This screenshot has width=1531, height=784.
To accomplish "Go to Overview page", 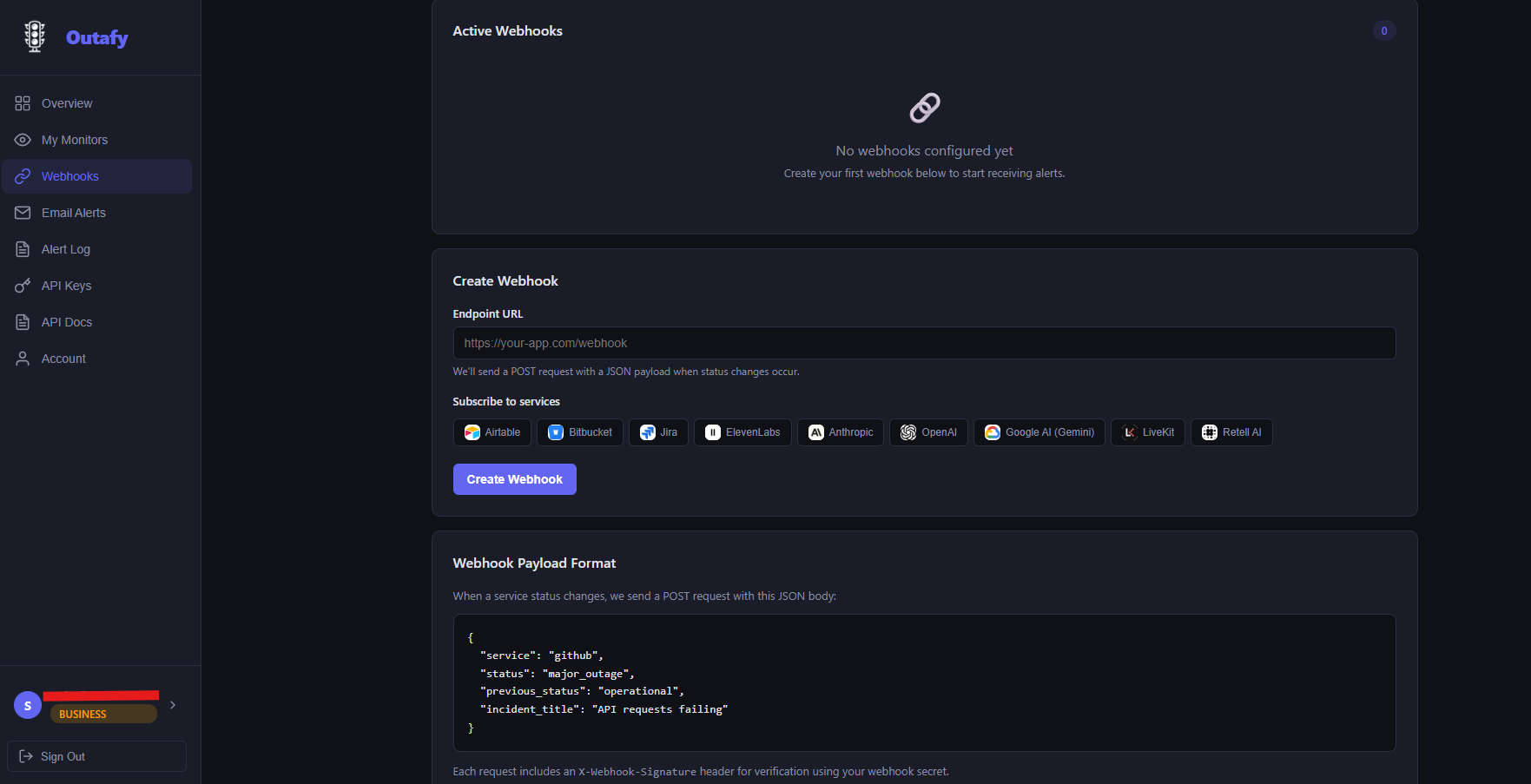I will (x=96, y=103).
